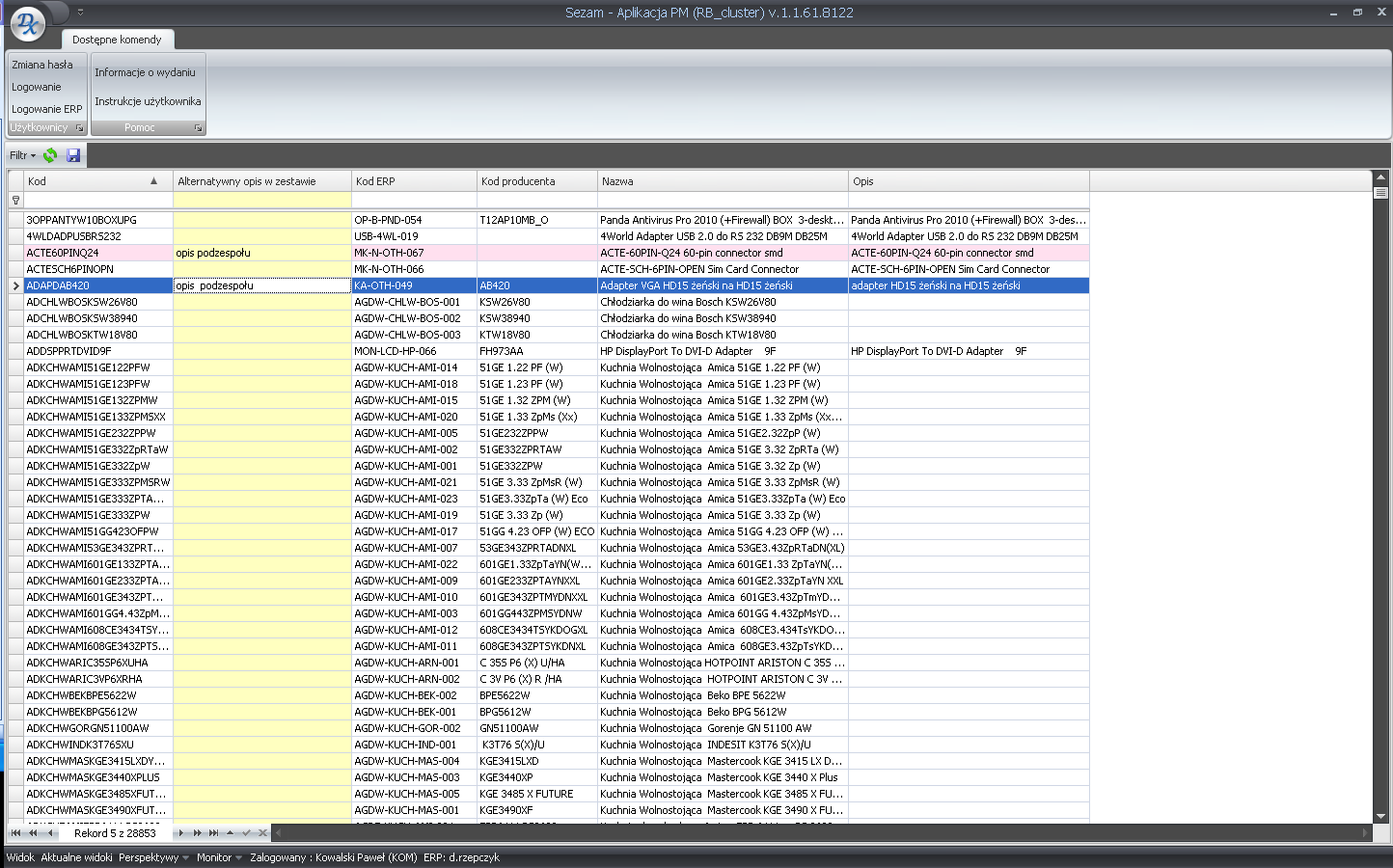
Task: Expand quick access toolbar customize arrow
Action: (x=81, y=13)
